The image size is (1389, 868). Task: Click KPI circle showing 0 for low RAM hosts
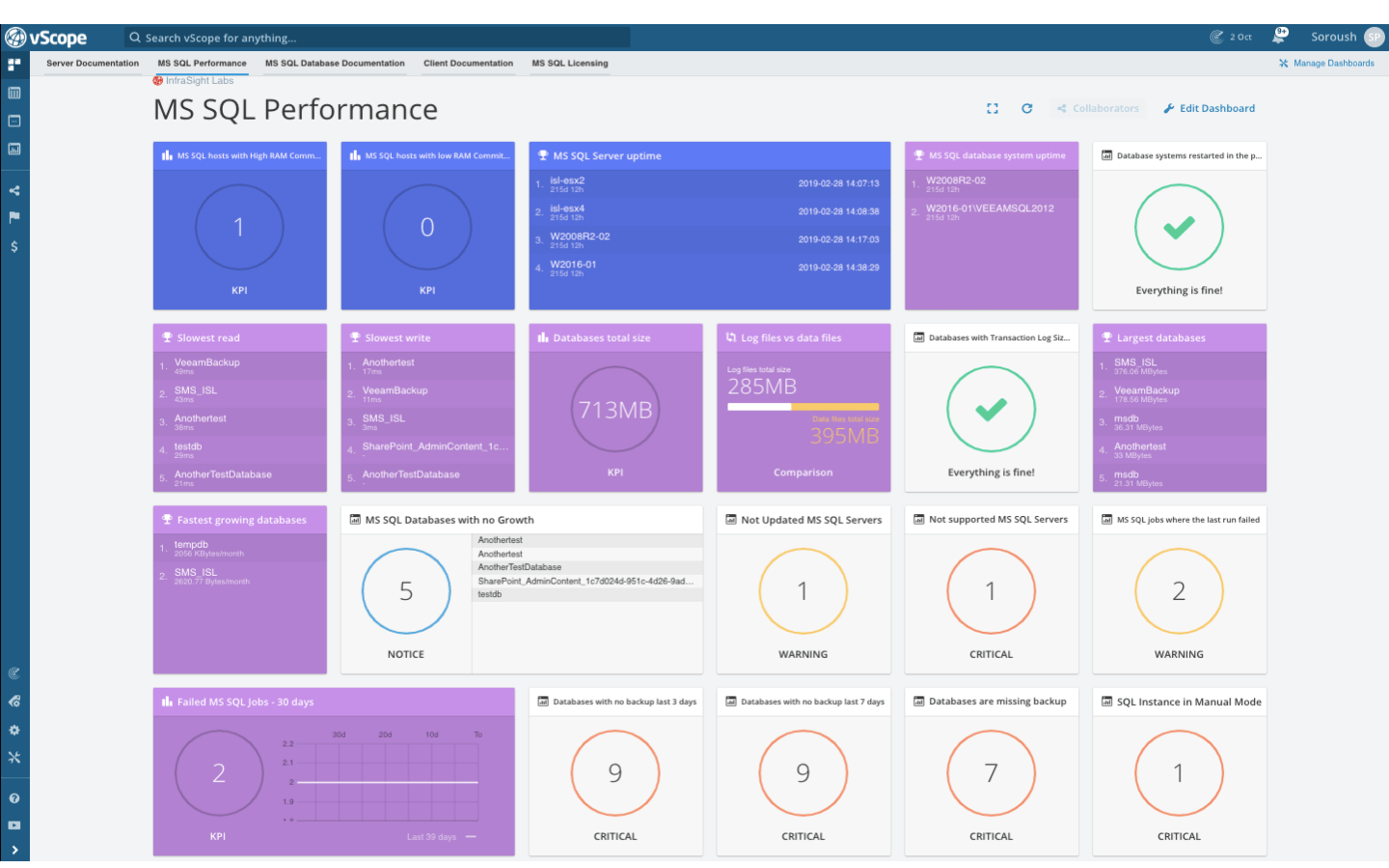(427, 228)
